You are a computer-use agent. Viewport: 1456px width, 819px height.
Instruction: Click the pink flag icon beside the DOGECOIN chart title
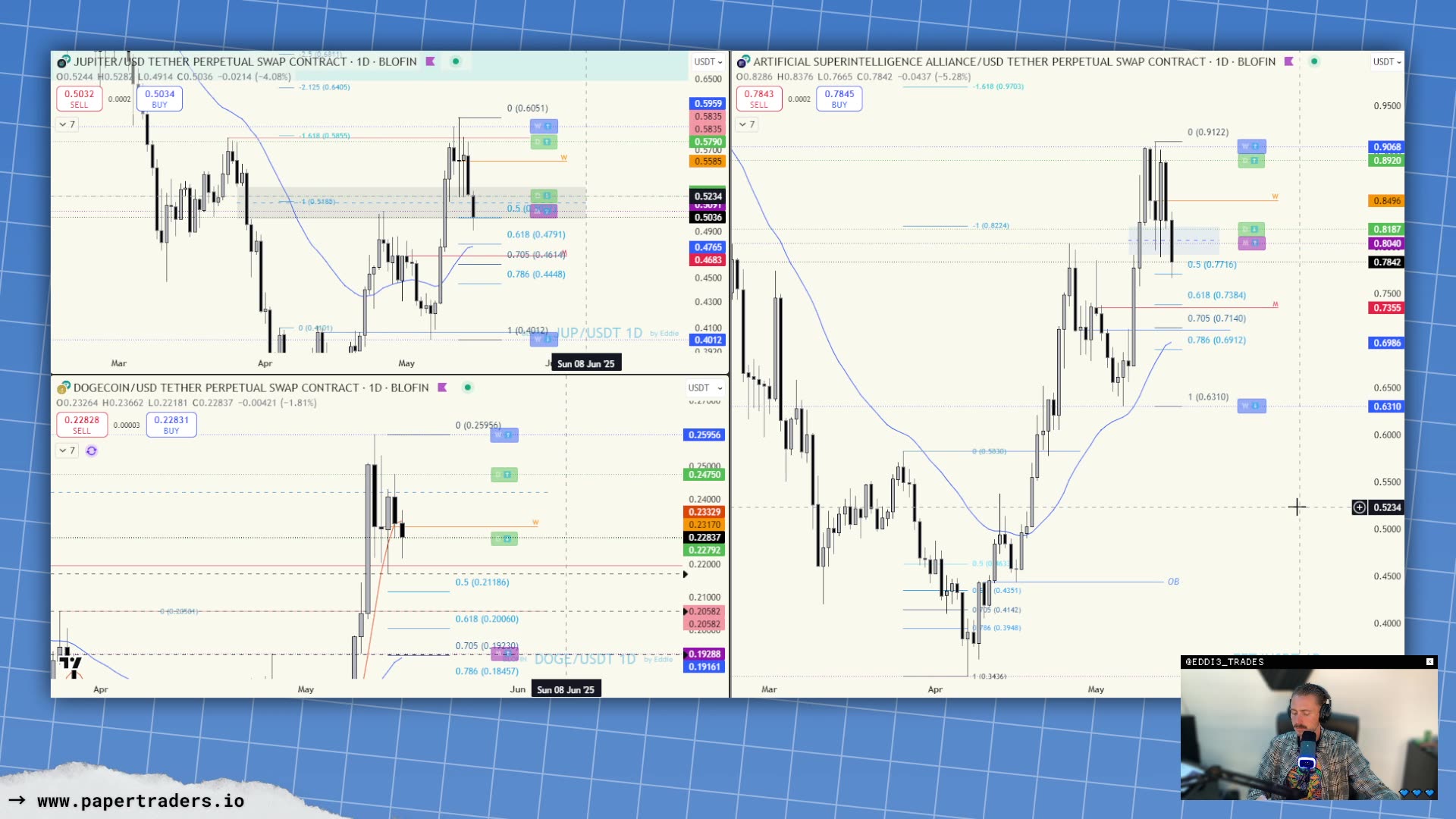[442, 388]
